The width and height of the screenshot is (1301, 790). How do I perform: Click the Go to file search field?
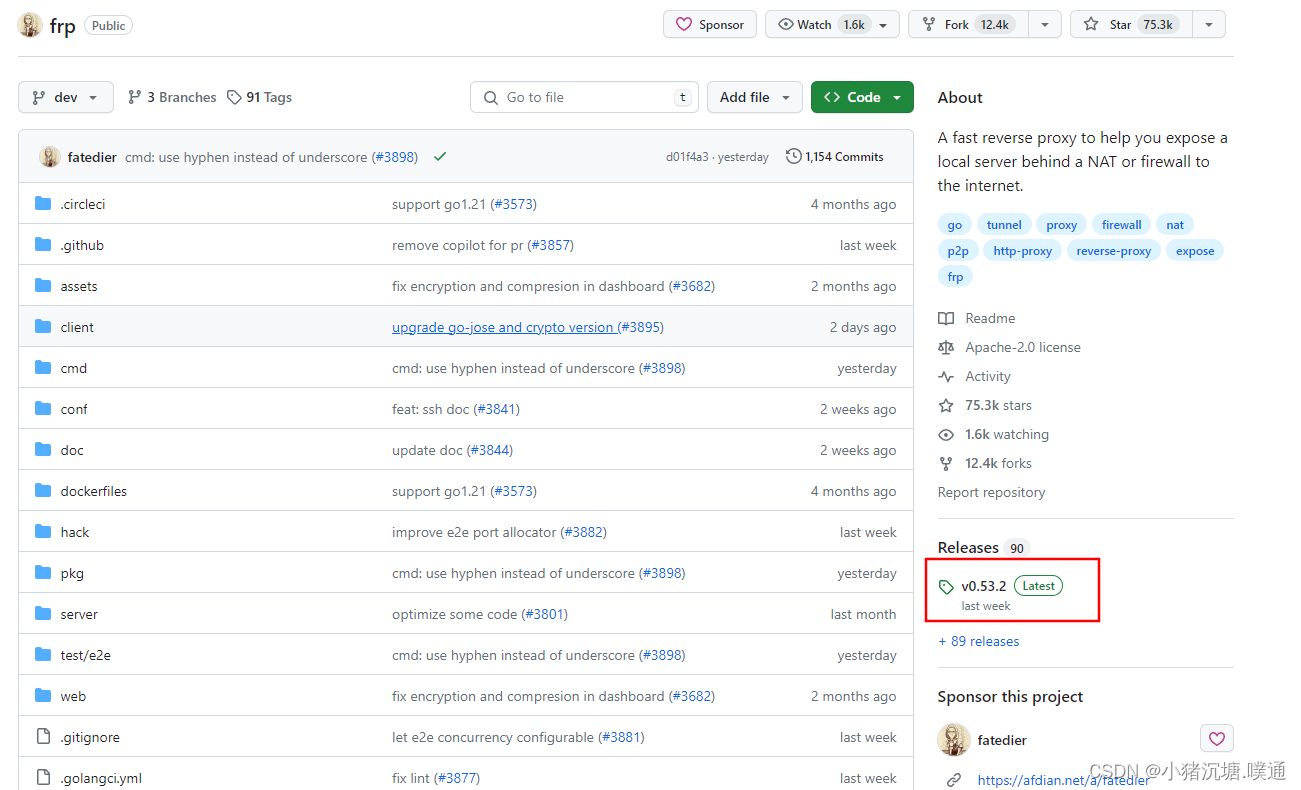[x=584, y=97]
